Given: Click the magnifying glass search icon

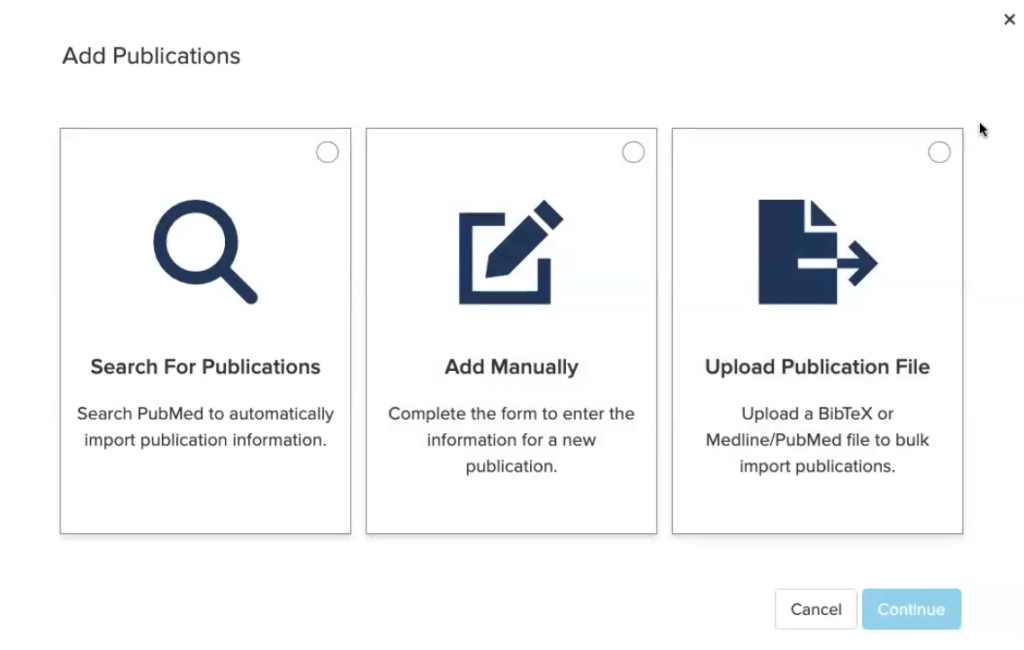Looking at the screenshot, I should (206, 252).
